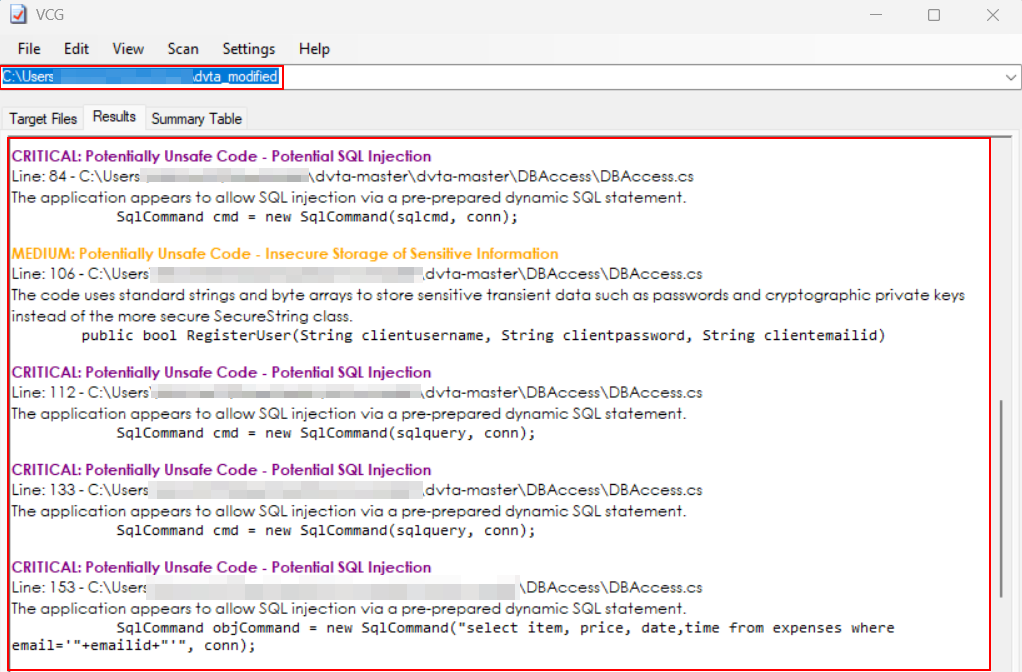Maximize the VCG window
This screenshot has height=672, width=1022.
click(x=934, y=15)
